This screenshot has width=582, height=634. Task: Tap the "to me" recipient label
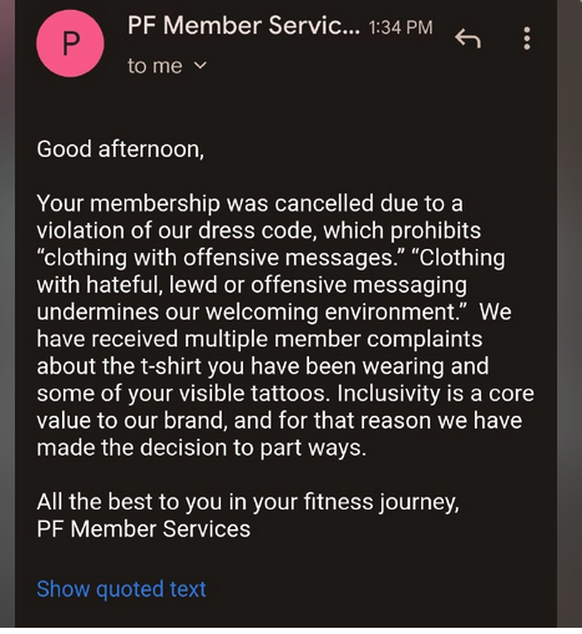tap(155, 66)
